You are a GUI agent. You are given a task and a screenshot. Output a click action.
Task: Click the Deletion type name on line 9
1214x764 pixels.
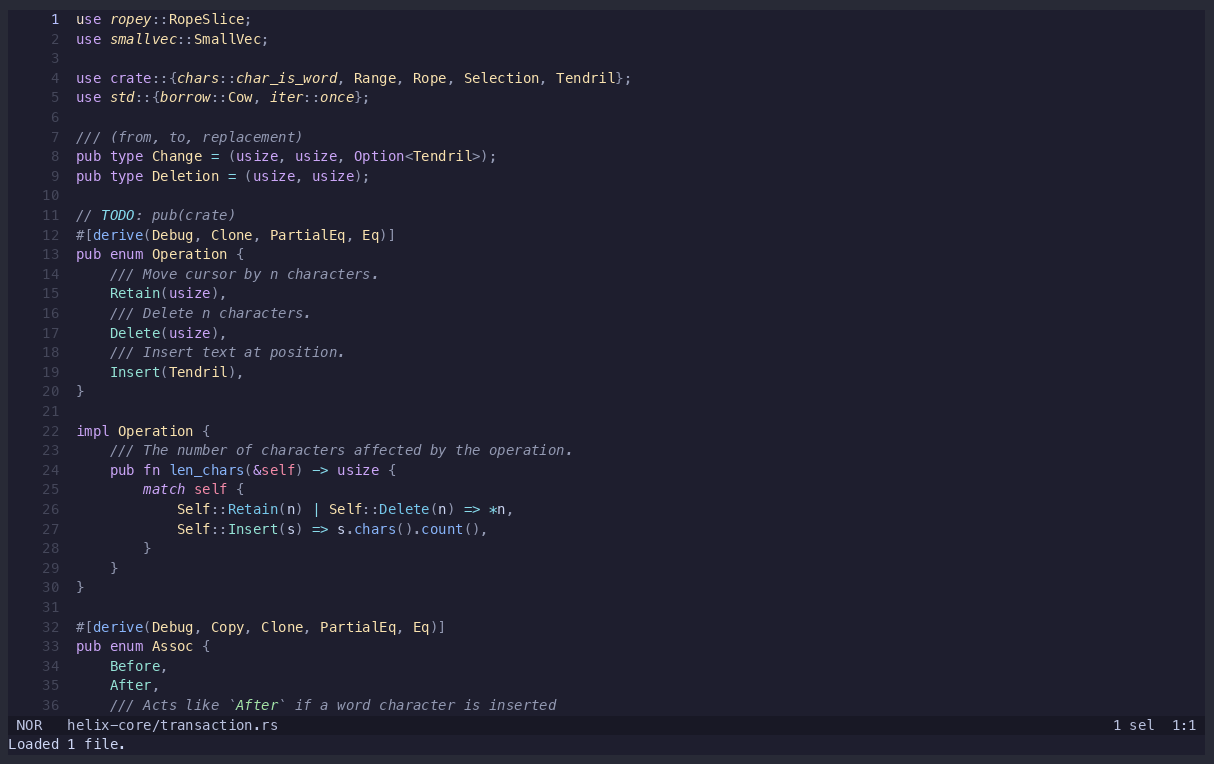185,176
